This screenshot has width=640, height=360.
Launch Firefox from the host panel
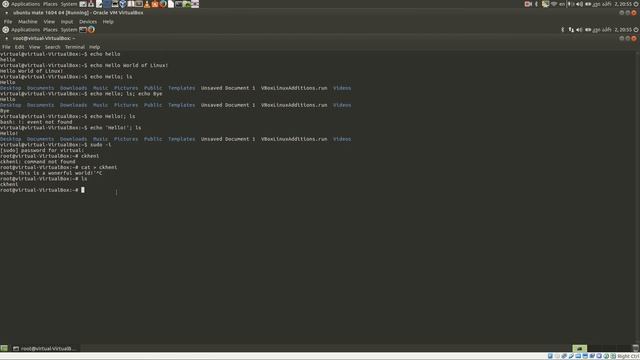click(x=163, y=4)
